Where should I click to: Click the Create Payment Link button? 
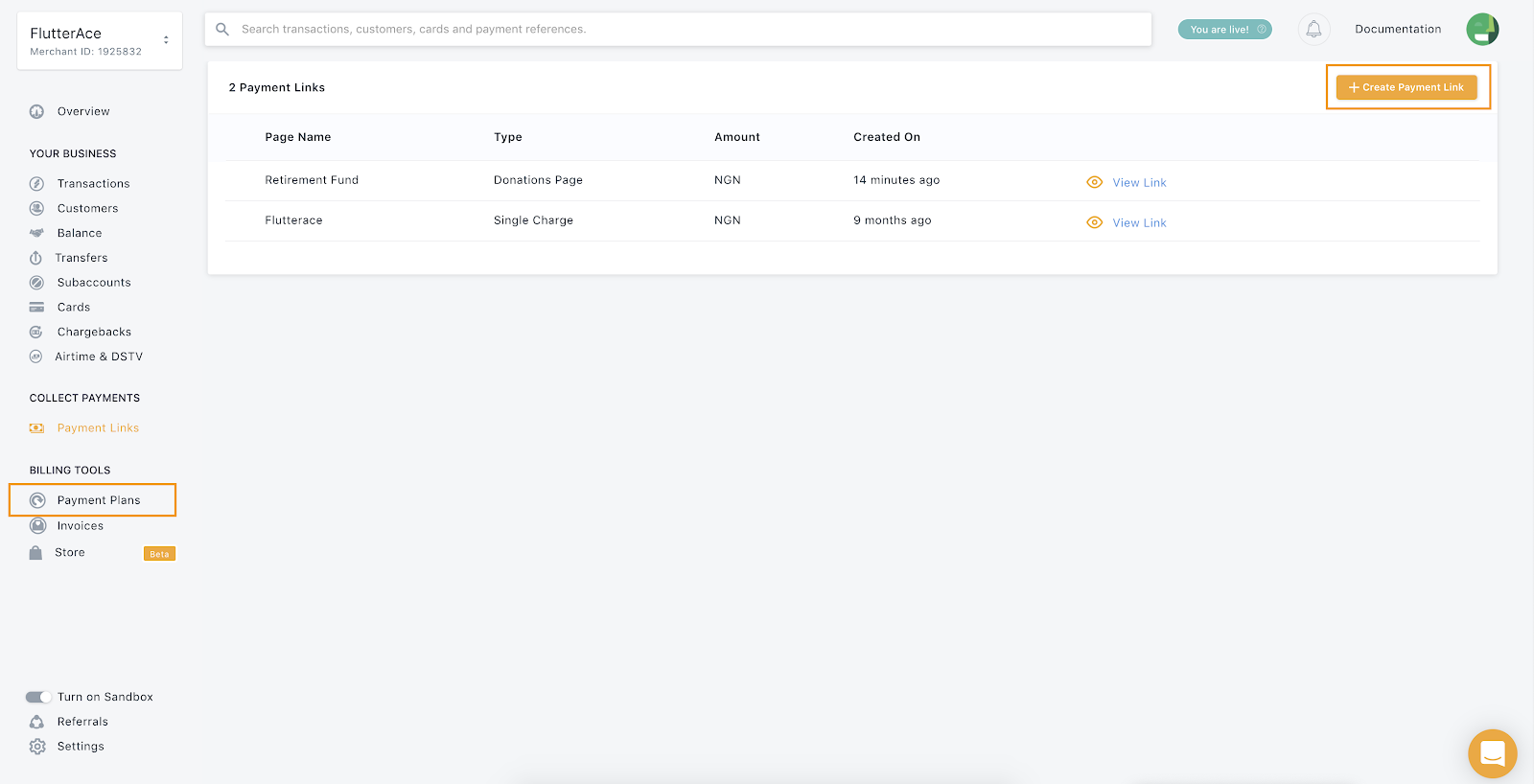(x=1406, y=87)
